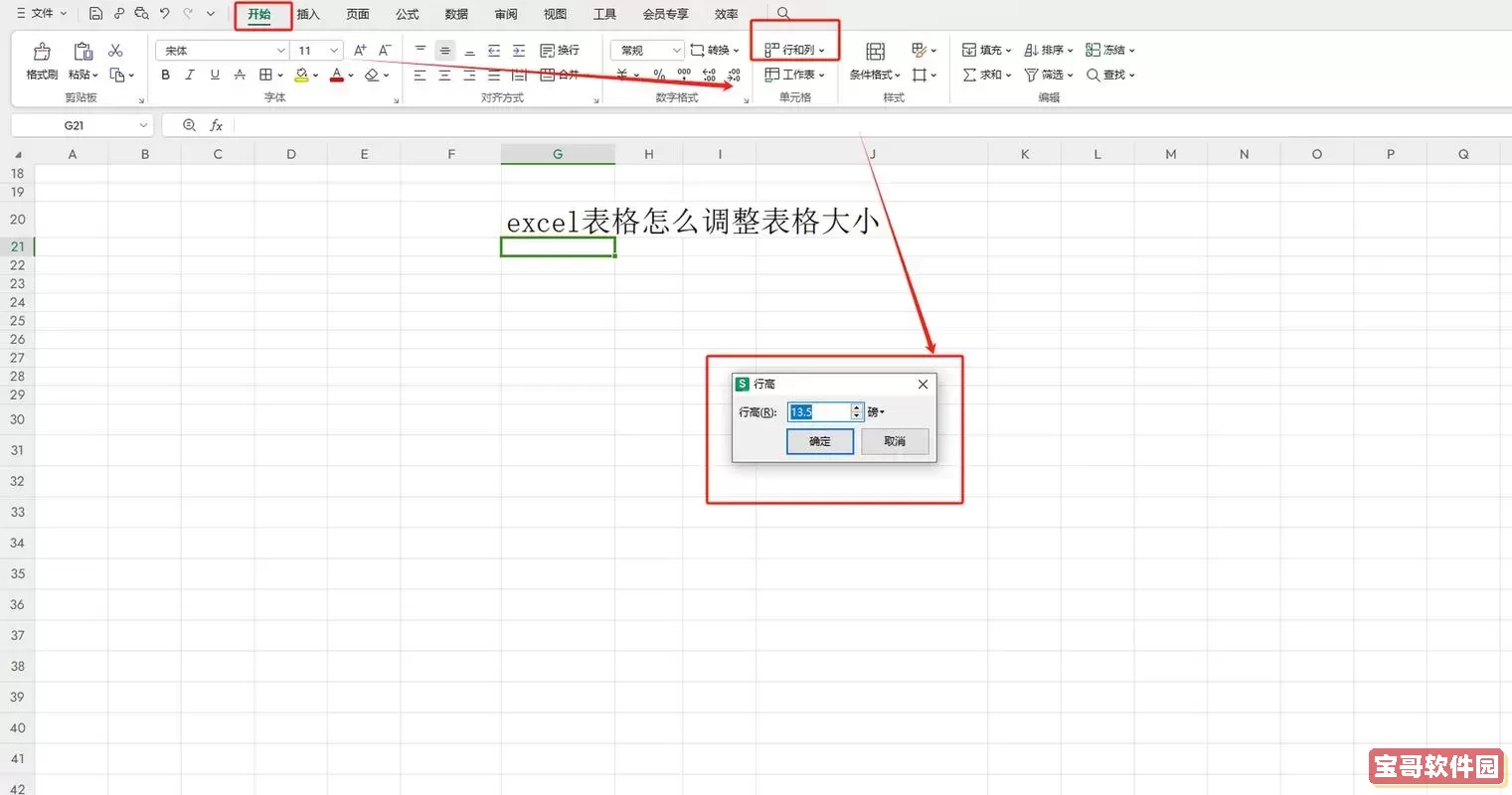
Task: Click the increase decimal places icon
Action: (x=709, y=75)
